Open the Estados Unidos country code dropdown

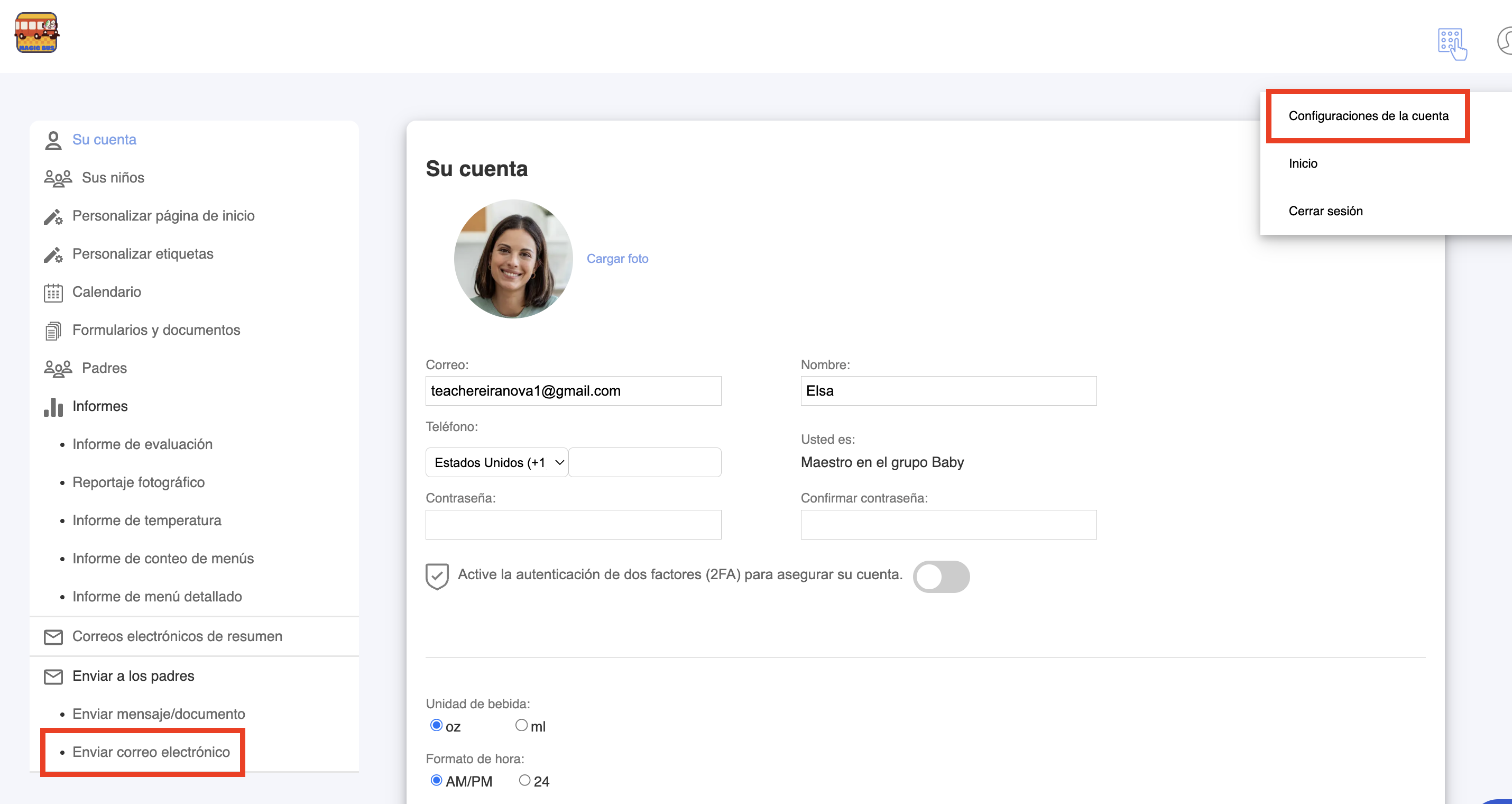[x=496, y=462]
